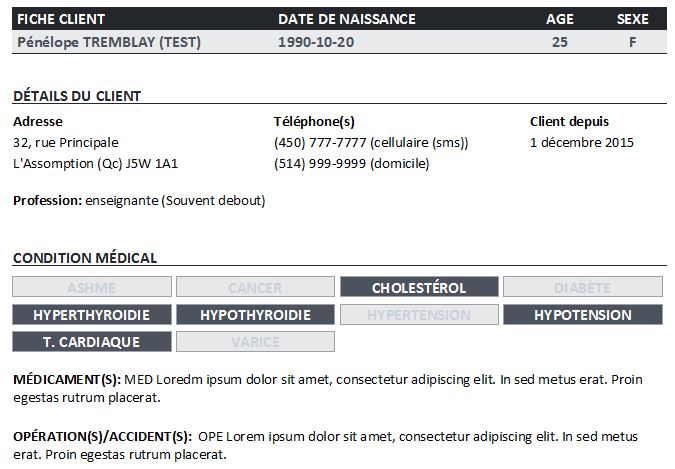Enable the CANCER condition

pos(255,288)
